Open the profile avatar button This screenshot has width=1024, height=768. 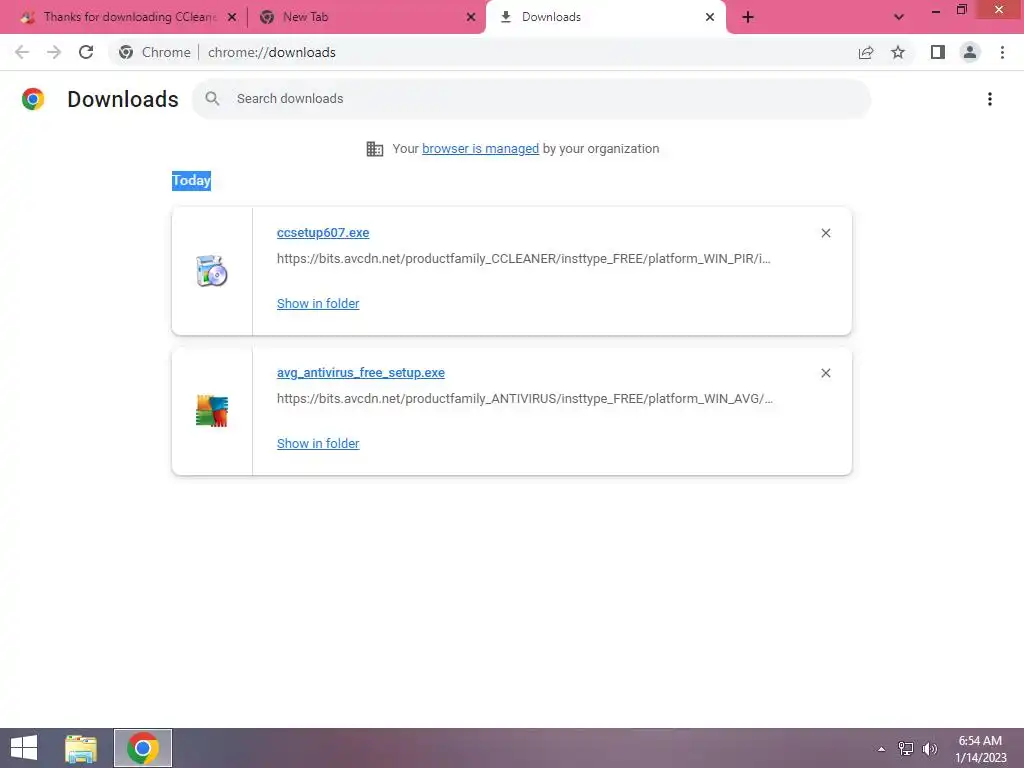pyautogui.click(x=970, y=52)
